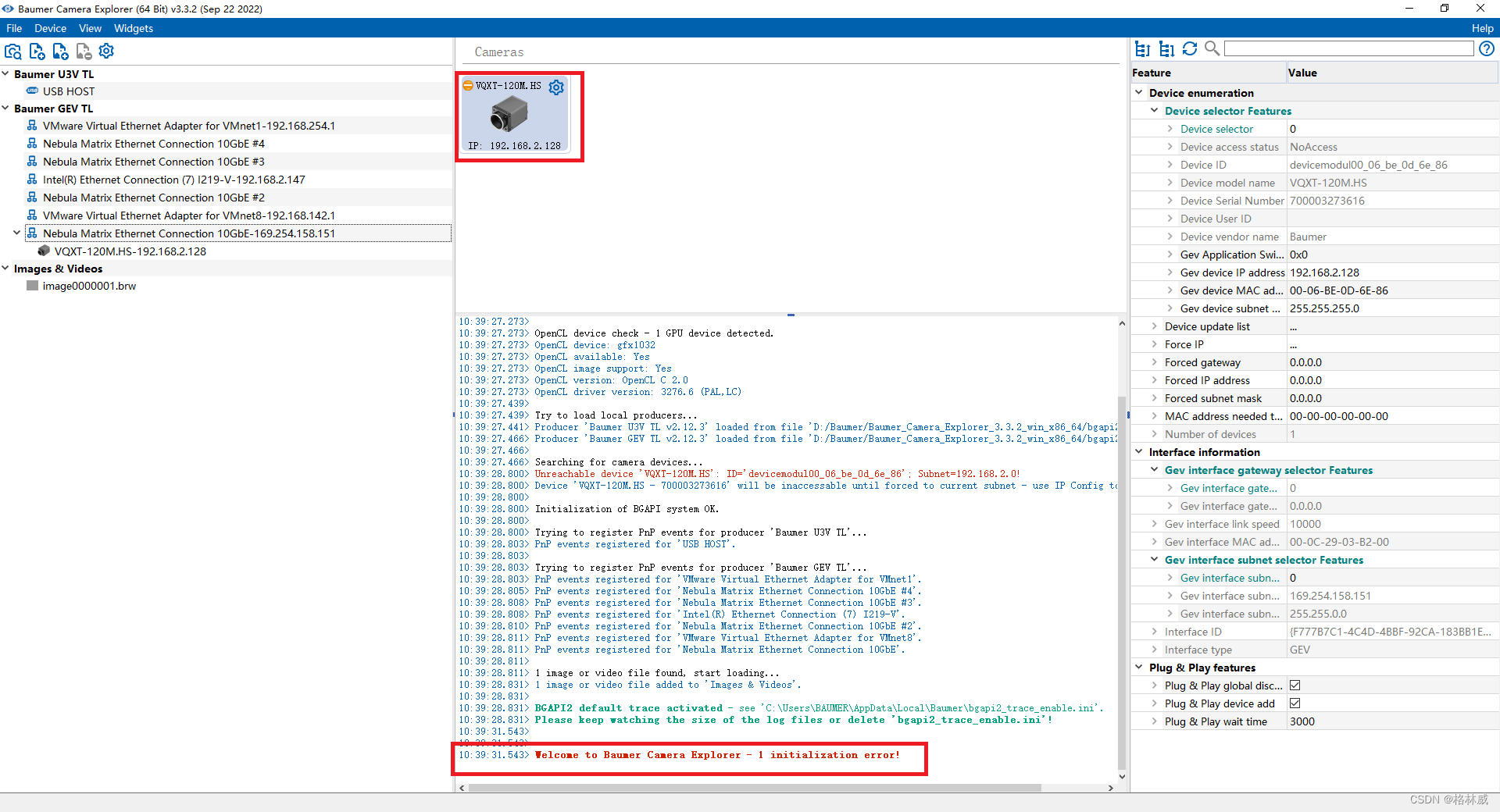Click Nebula Matrix 10GbE #2 network icon

point(32,198)
